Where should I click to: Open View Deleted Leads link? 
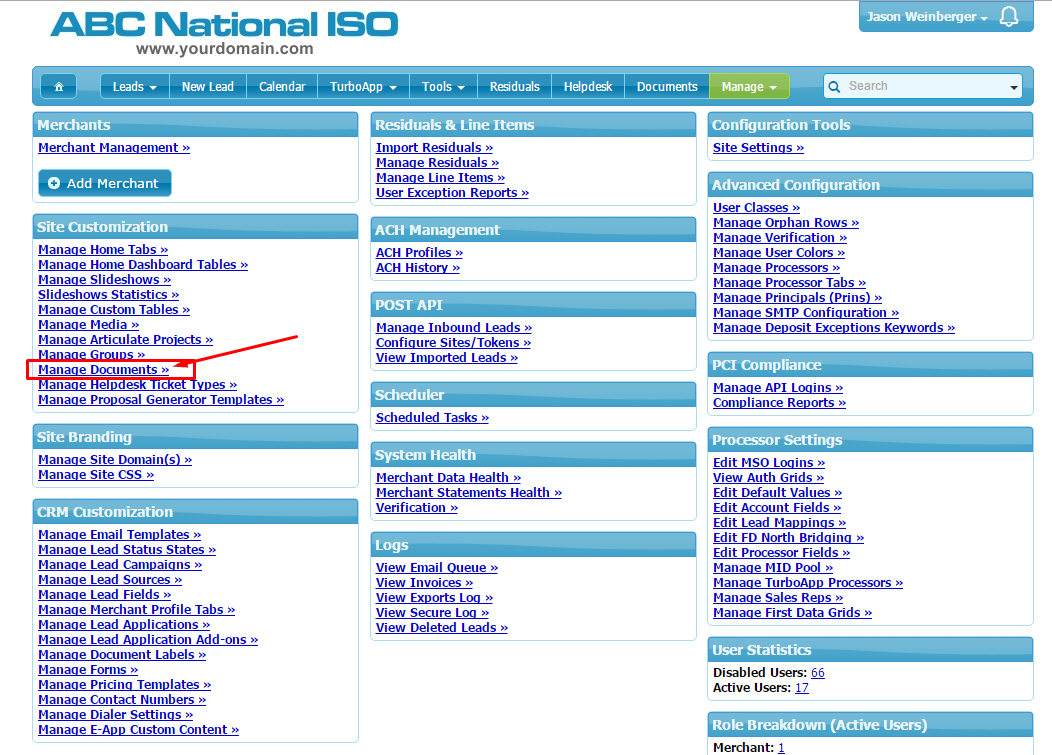[x=441, y=628]
